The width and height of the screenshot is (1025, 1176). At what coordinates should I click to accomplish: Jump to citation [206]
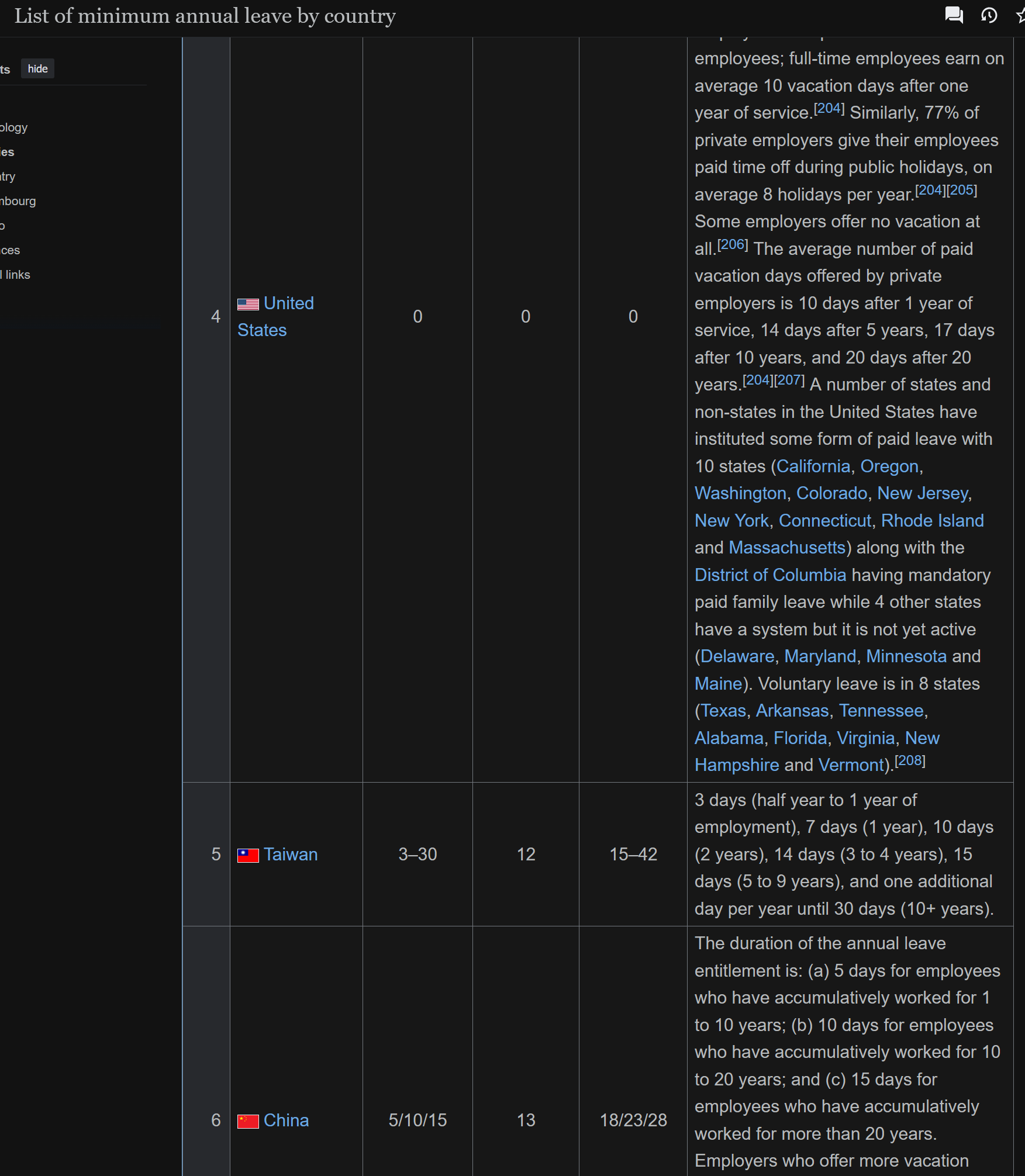click(733, 244)
